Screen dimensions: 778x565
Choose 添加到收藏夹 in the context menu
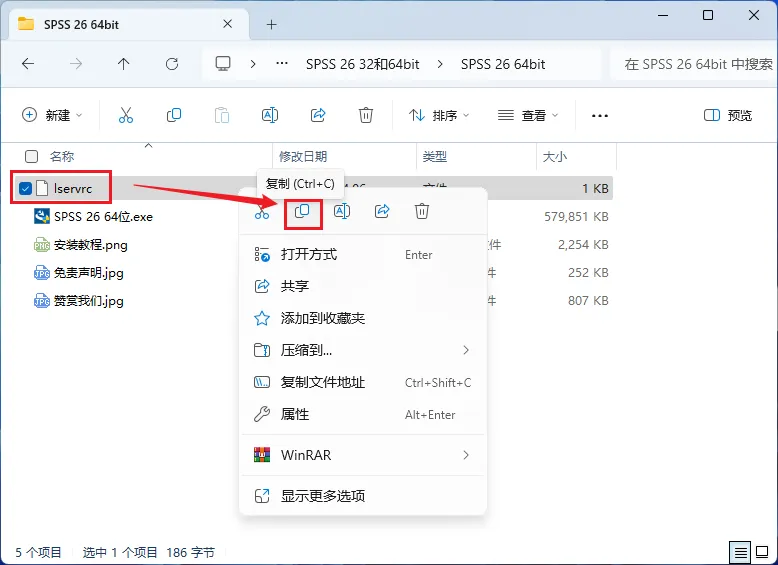(x=363, y=318)
